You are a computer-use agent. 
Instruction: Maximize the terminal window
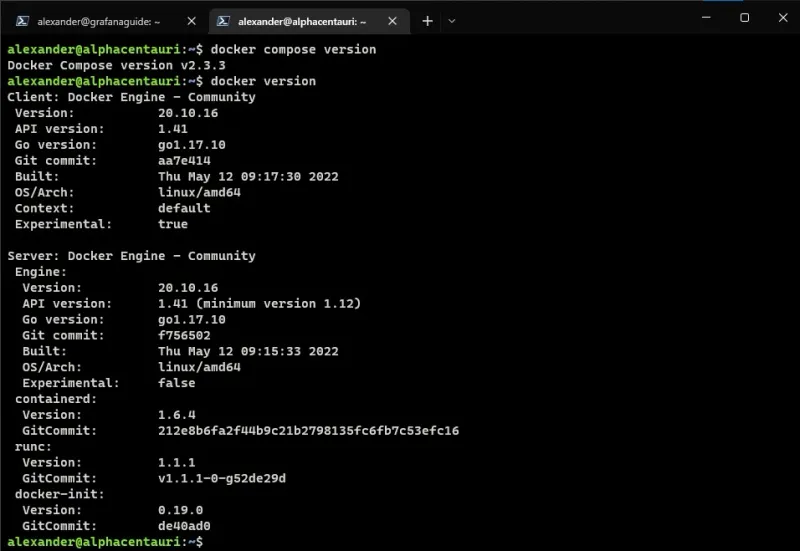pyautogui.click(x=744, y=17)
